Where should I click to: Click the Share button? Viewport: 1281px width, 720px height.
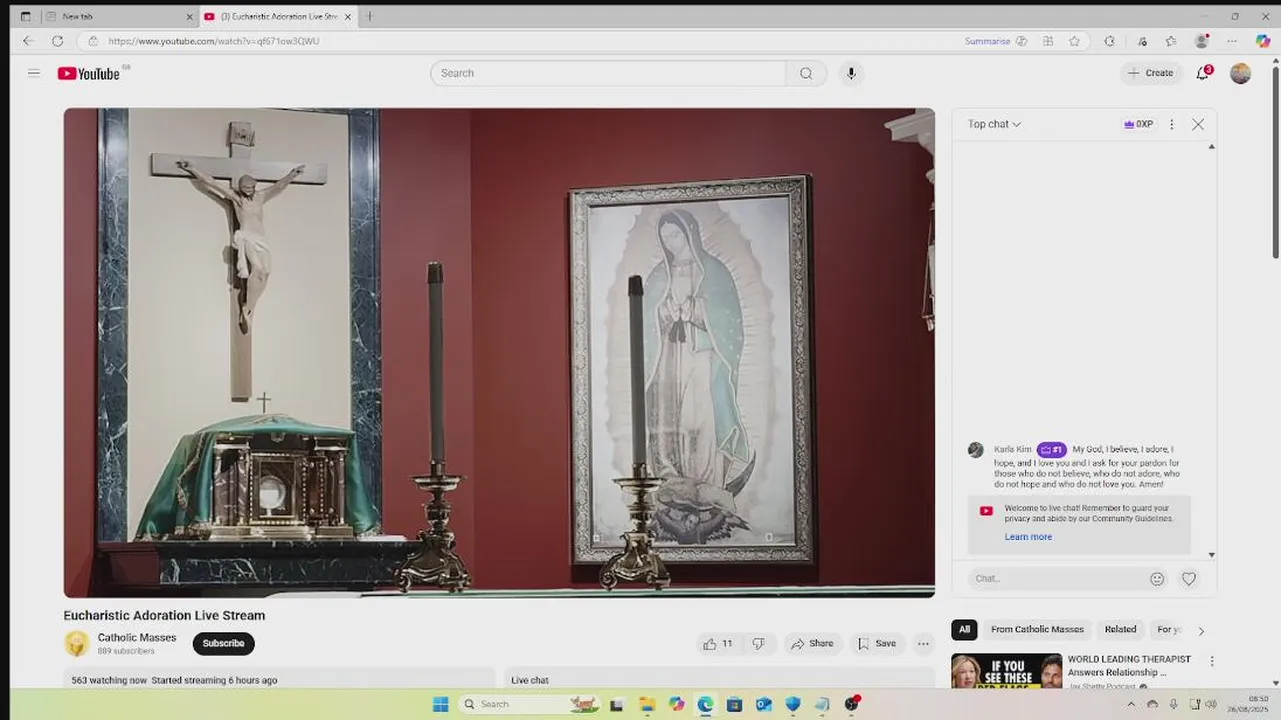pyautogui.click(x=812, y=644)
